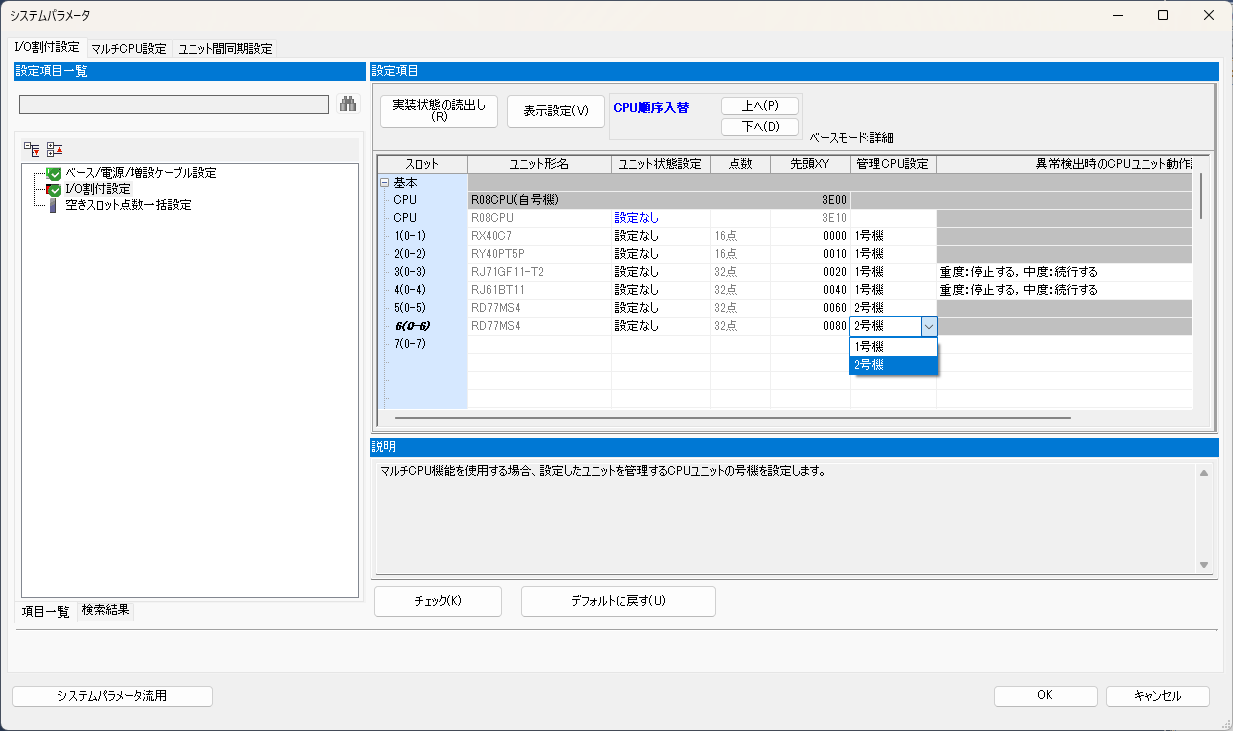Click the expand-all tree icon
The image size is (1233, 731).
[53, 148]
